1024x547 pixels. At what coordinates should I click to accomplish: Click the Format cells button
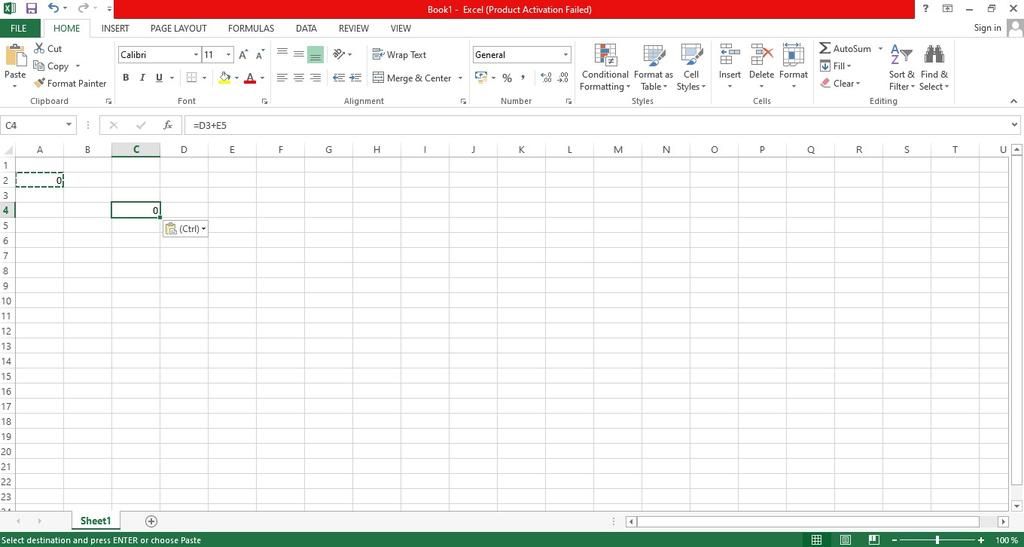point(793,68)
